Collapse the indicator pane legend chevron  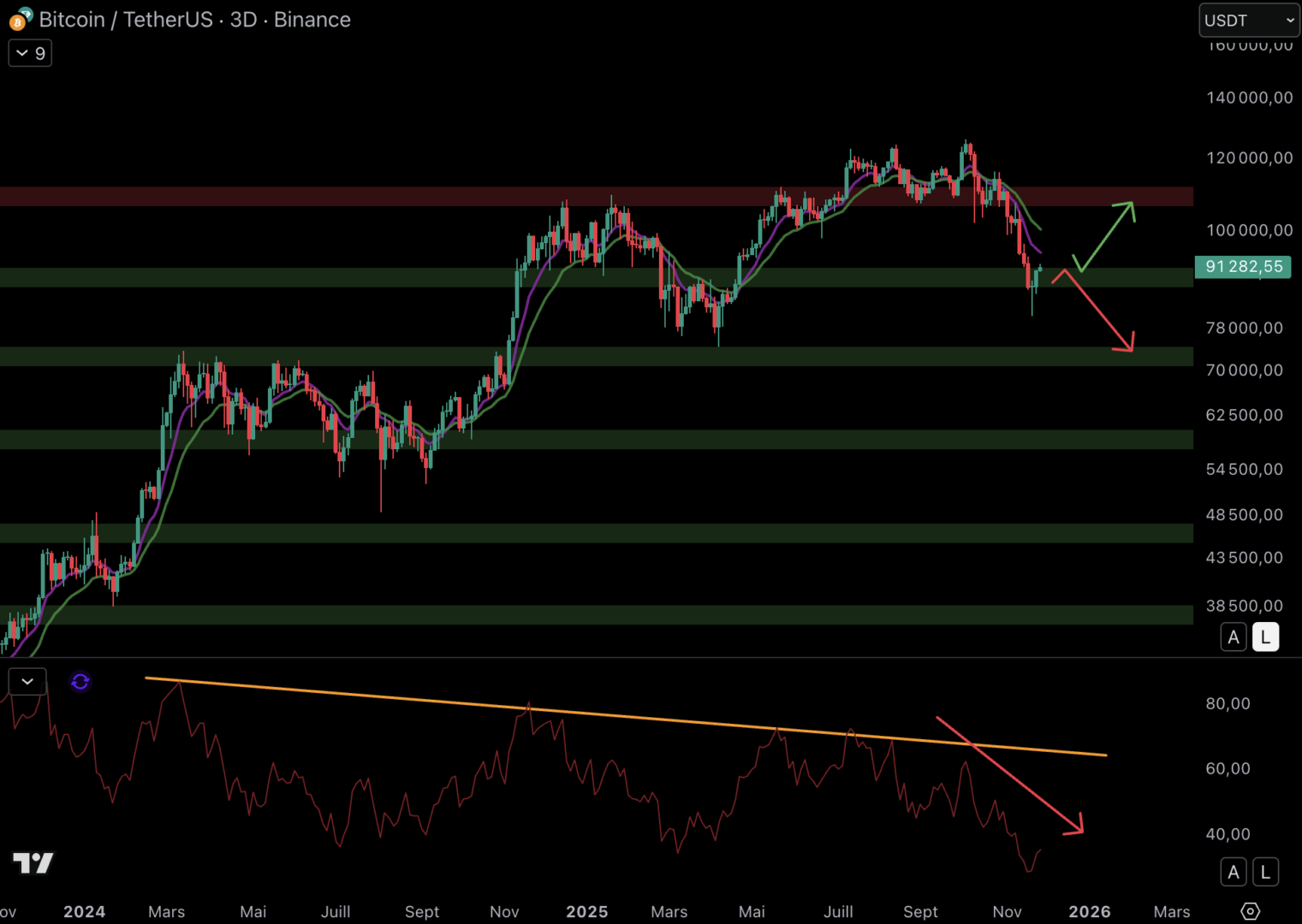(27, 682)
